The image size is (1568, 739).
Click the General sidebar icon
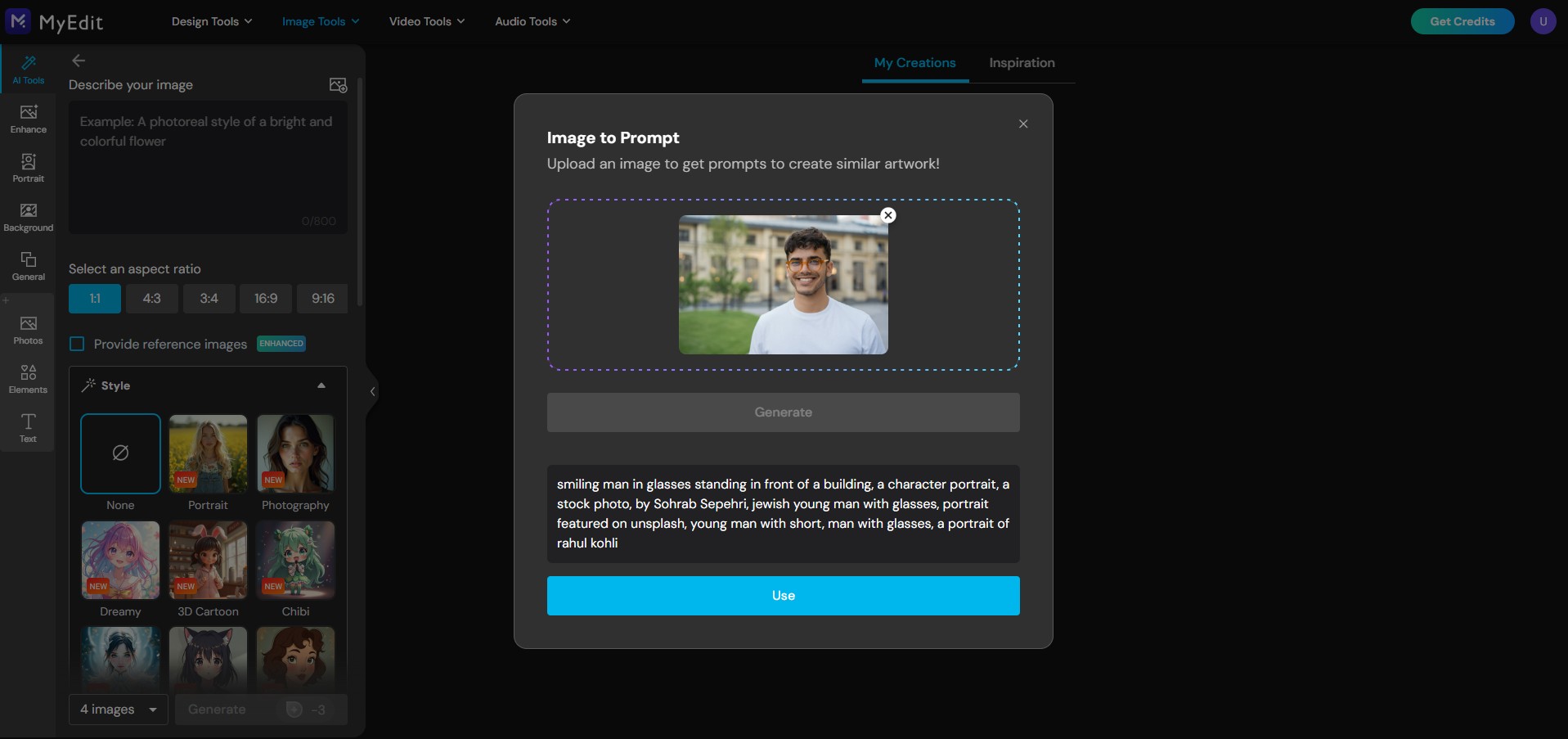pos(28,266)
